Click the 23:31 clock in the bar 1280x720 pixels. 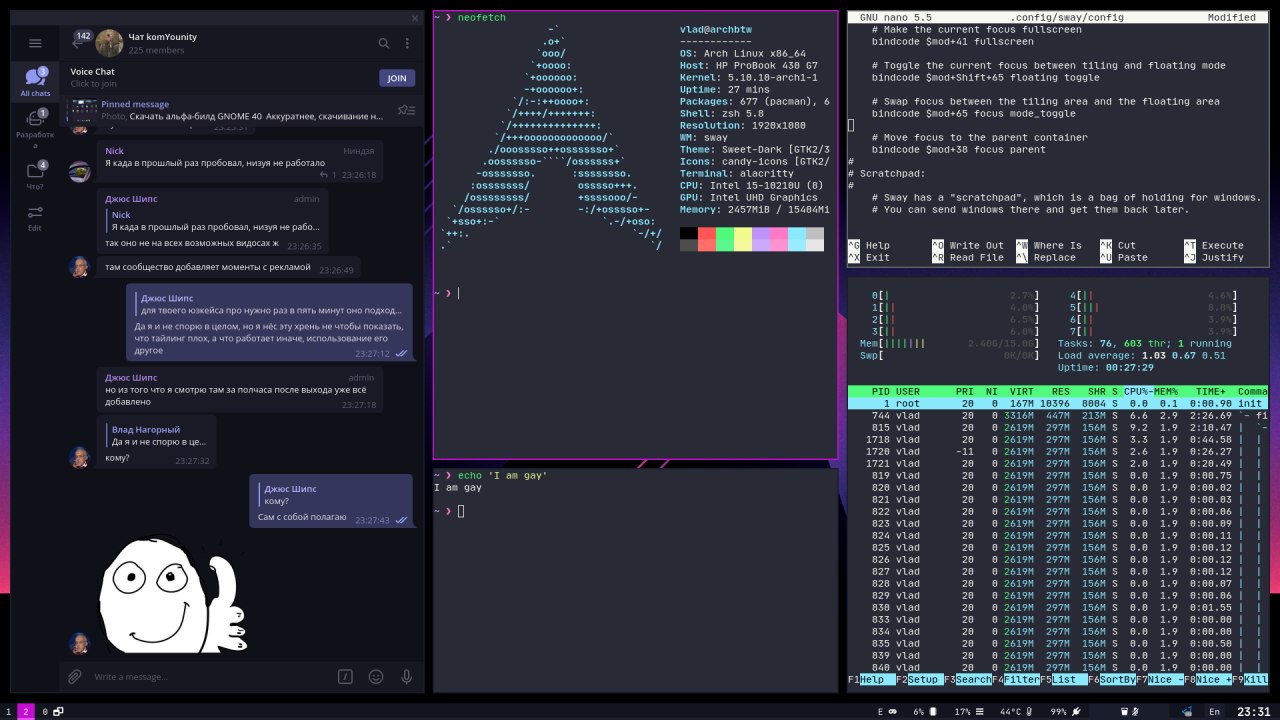coord(1254,712)
